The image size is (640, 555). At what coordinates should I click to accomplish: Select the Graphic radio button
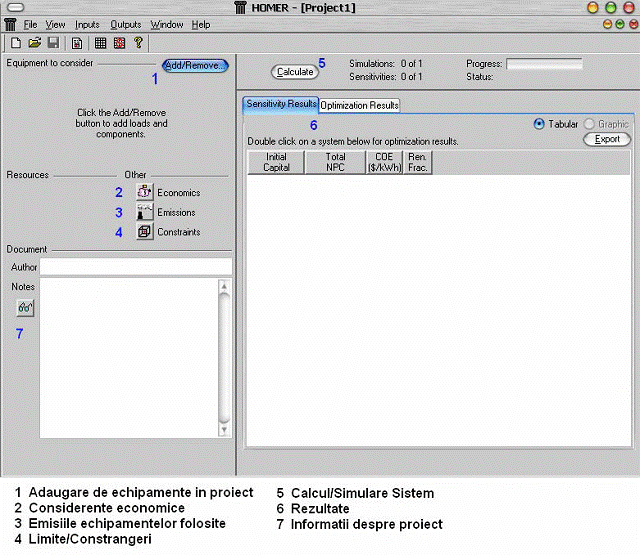[x=589, y=124]
